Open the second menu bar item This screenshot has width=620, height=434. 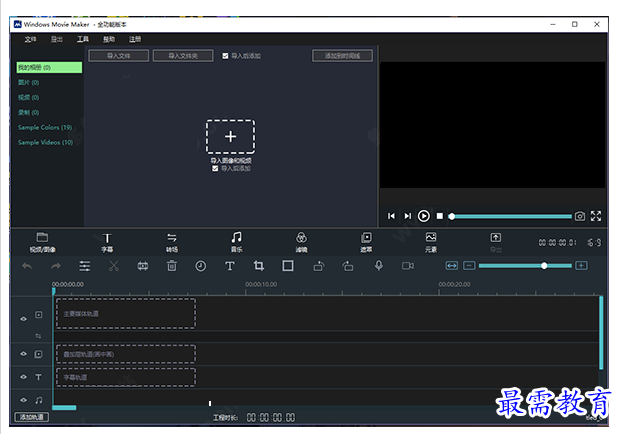pyautogui.click(x=57, y=39)
